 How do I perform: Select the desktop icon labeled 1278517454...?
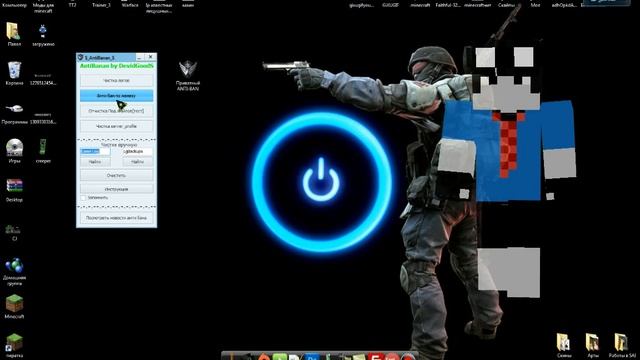(x=43, y=78)
